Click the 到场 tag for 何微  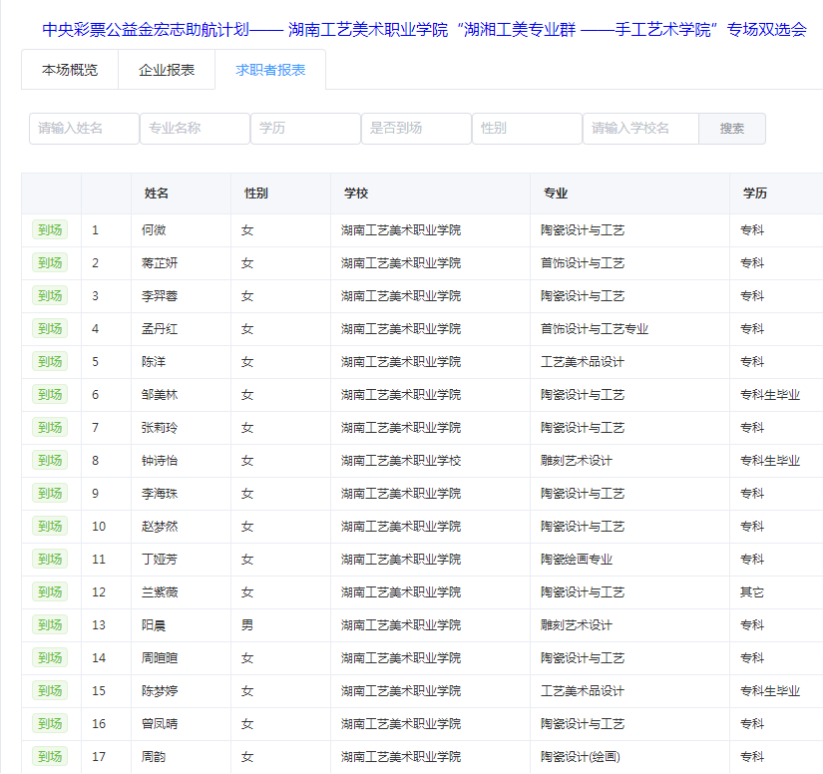coord(50,230)
